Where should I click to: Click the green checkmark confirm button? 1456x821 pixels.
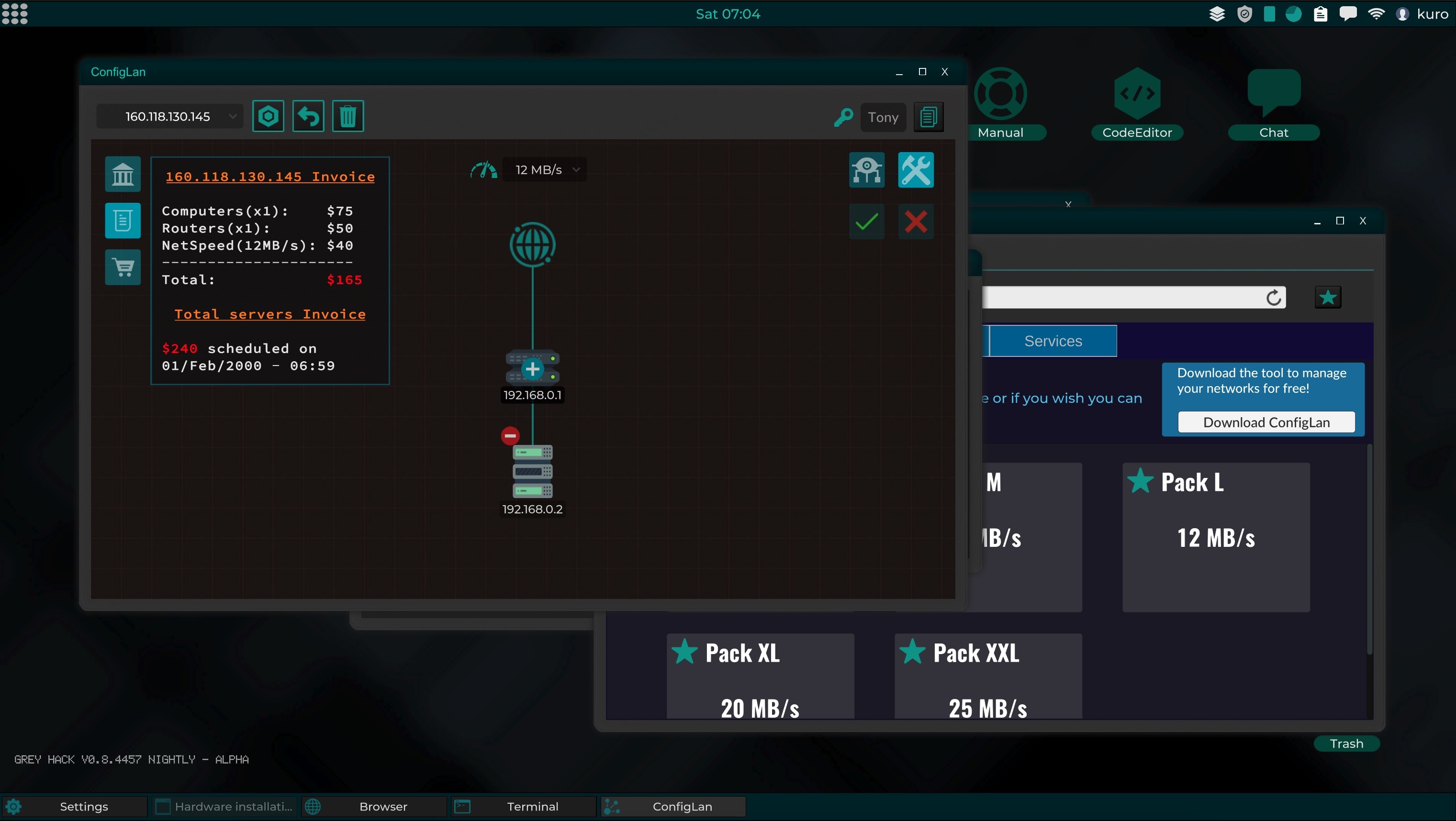point(867,221)
